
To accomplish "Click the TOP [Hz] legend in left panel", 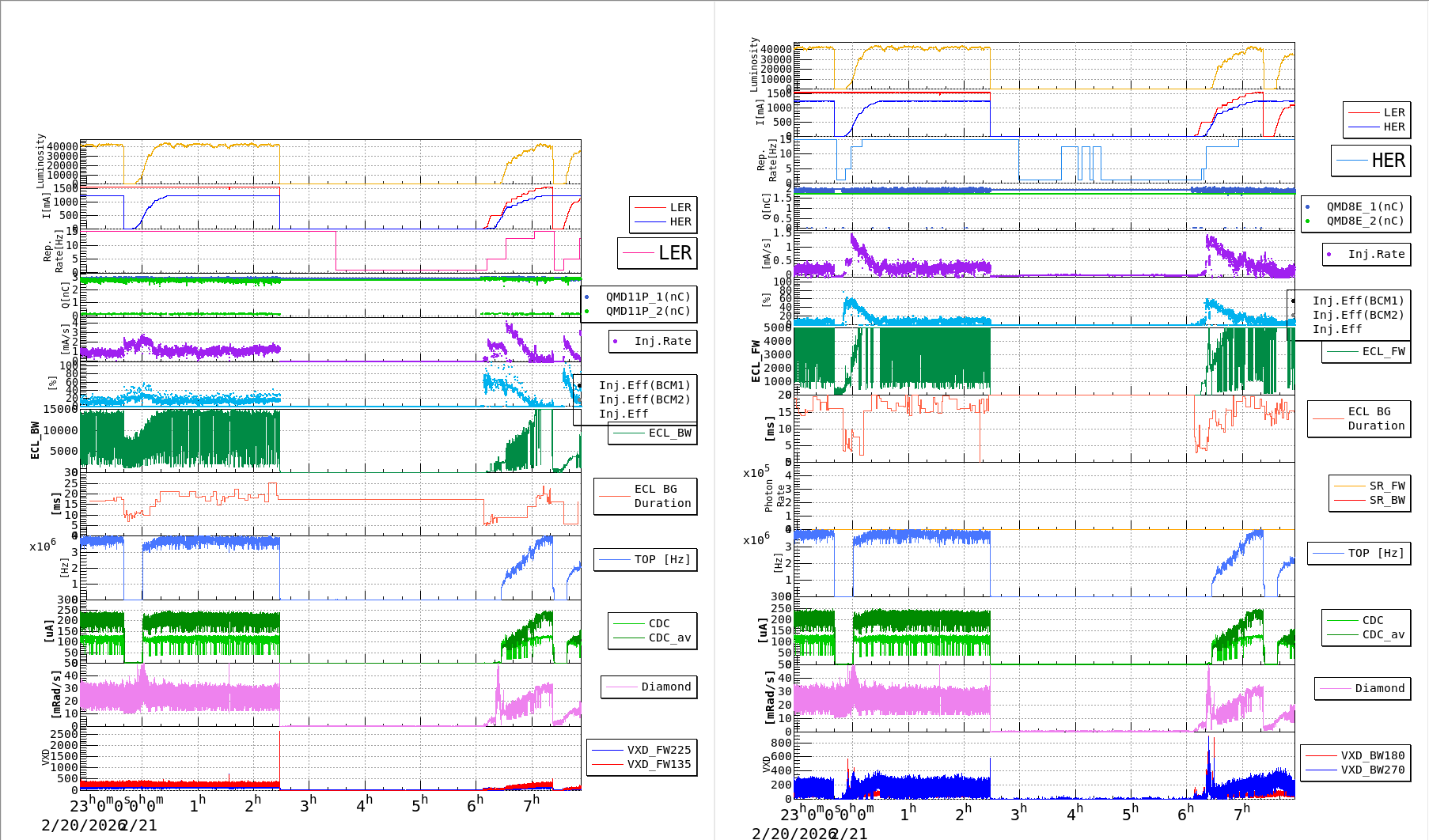I will tap(661, 559).
